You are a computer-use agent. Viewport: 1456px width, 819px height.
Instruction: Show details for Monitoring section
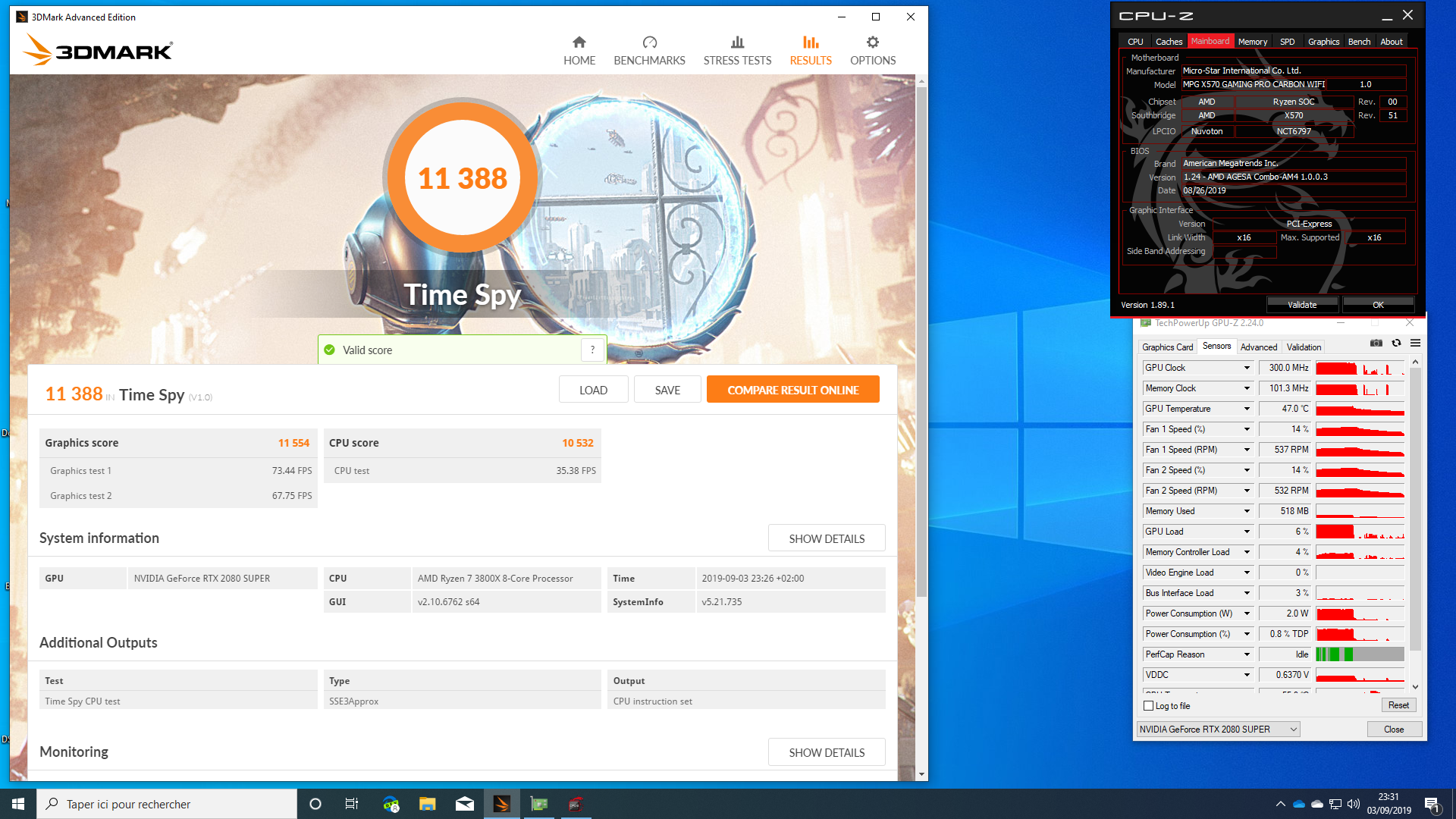click(827, 752)
